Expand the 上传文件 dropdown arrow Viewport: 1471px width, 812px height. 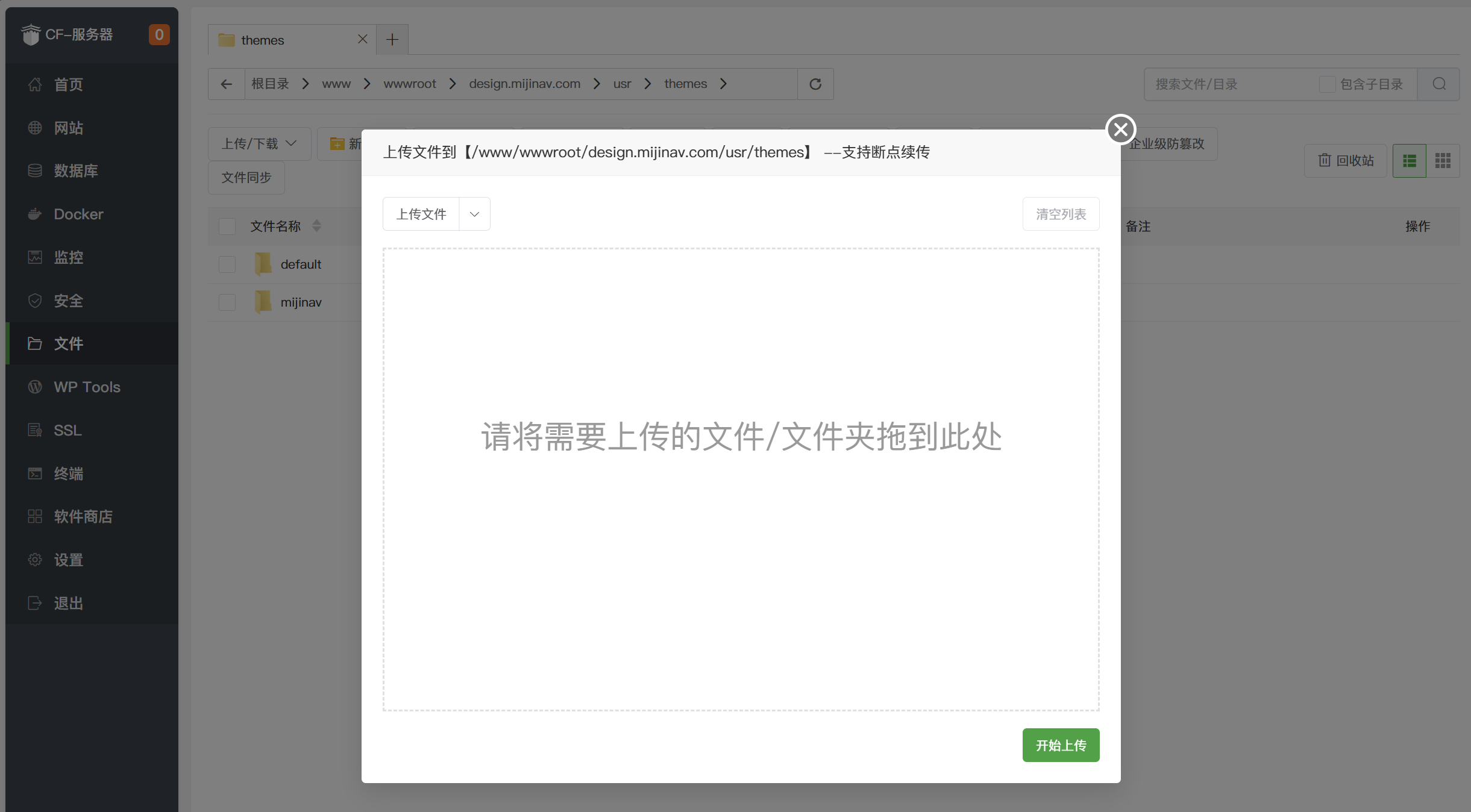(474, 214)
